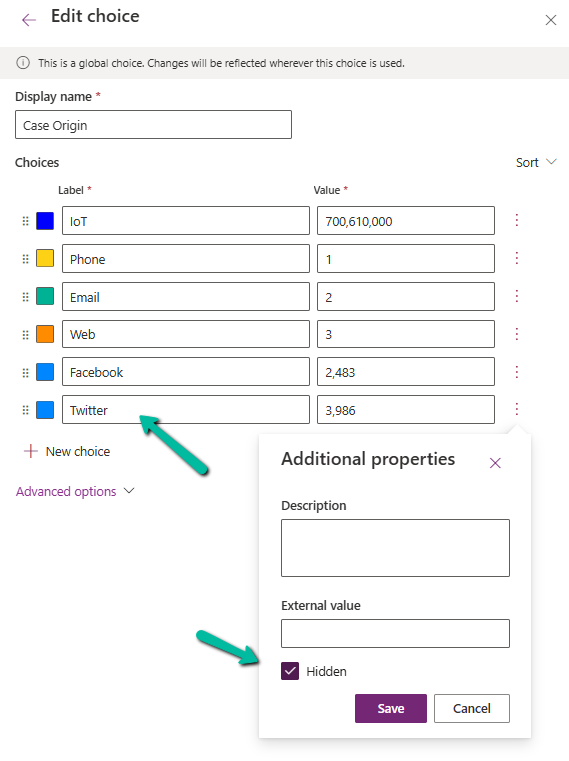Close the Additional properties popup
Screen dimensions: 569x761
click(x=495, y=463)
